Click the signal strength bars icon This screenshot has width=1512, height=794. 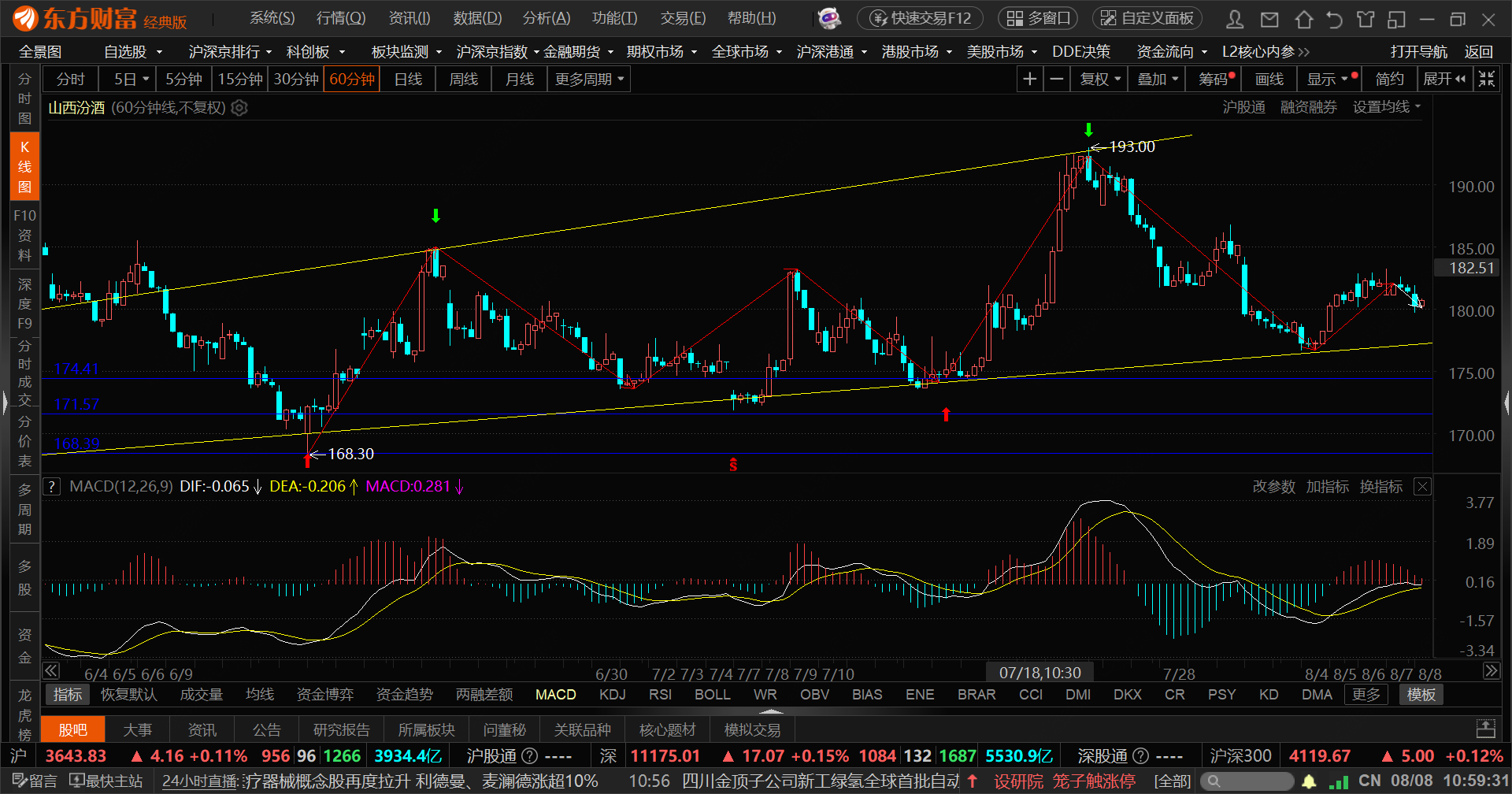pos(1338,781)
